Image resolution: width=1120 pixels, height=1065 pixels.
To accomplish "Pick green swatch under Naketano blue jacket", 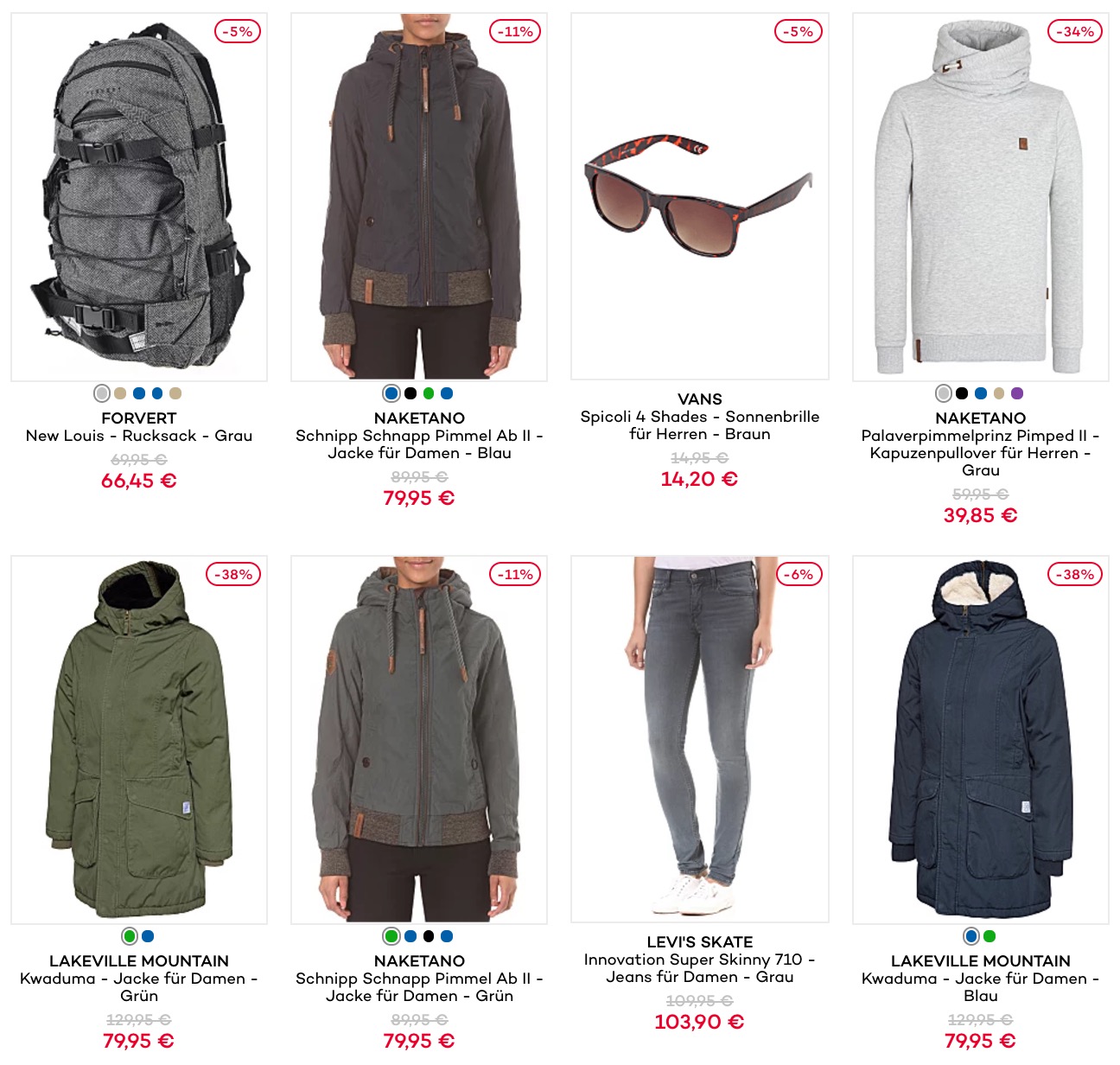I will pyautogui.click(x=429, y=393).
